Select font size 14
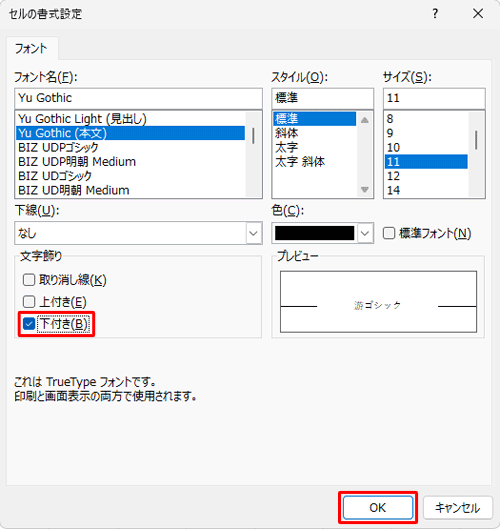The width and height of the screenshot is (500, 529). tap(426, 190)
